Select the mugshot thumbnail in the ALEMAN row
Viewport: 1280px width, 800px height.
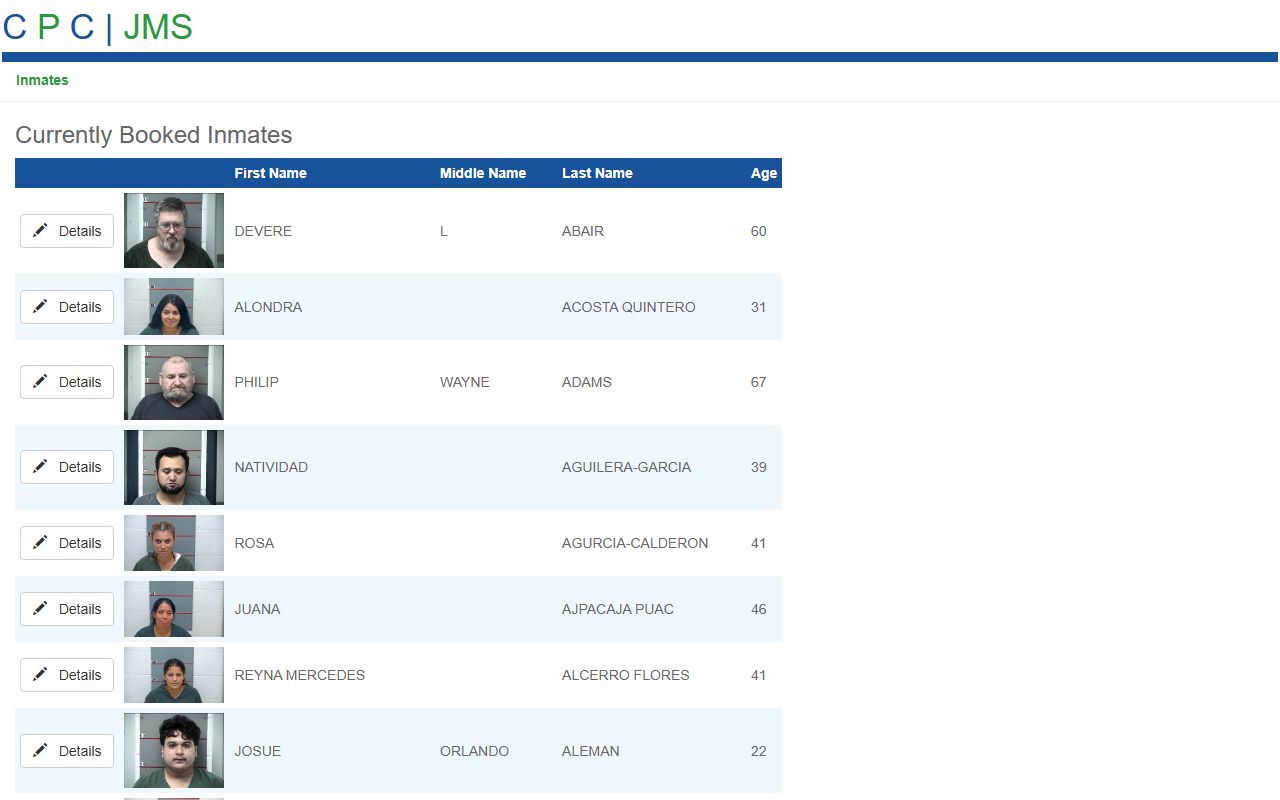point(174,751)
